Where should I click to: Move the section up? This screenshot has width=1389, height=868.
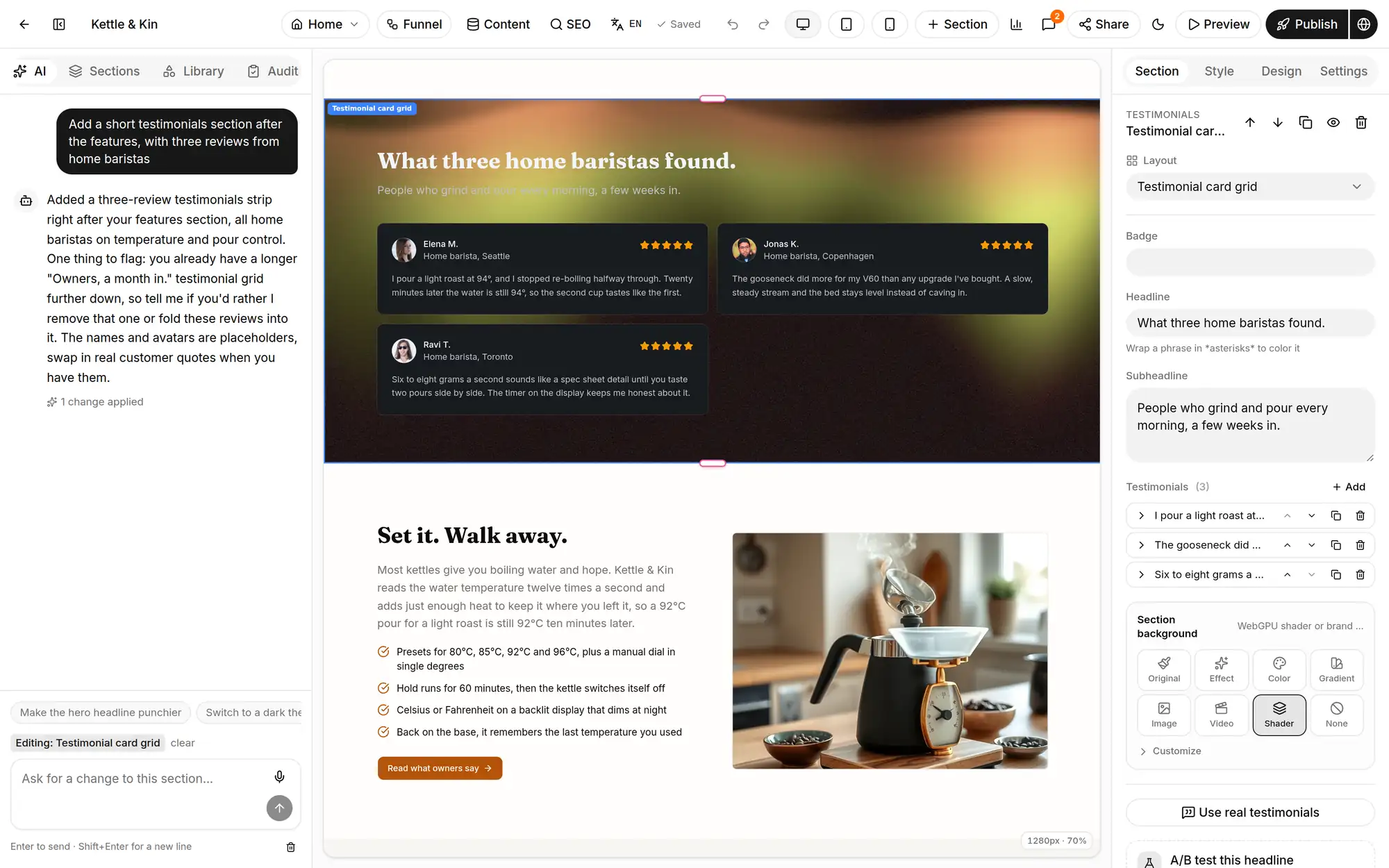[x=1250, y=122]
